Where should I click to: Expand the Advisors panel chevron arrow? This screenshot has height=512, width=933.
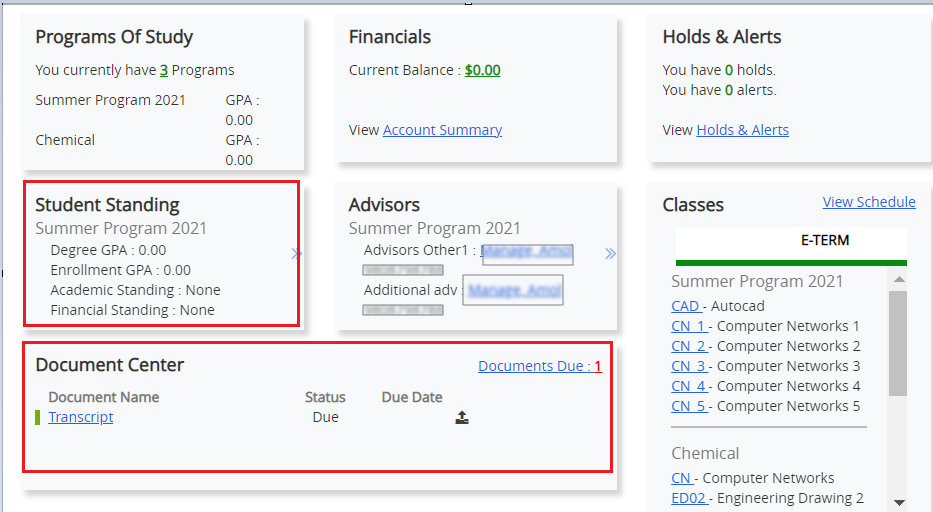pyautogui.click(x=610, y=254)
